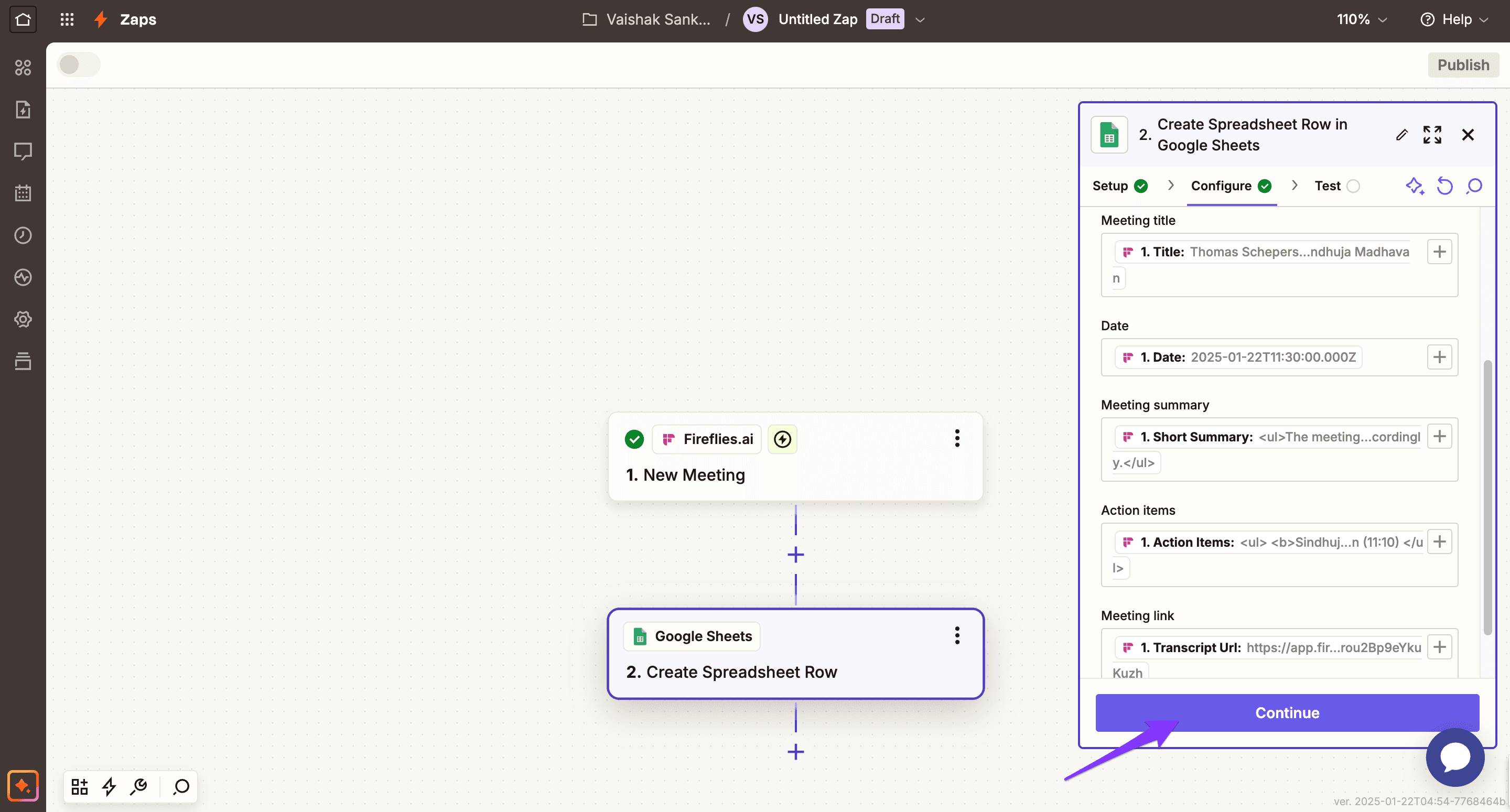Click the Continue button
The width and height of the screenshot is (1510, 812).
pyautogui.click(x=1287, y=712)
